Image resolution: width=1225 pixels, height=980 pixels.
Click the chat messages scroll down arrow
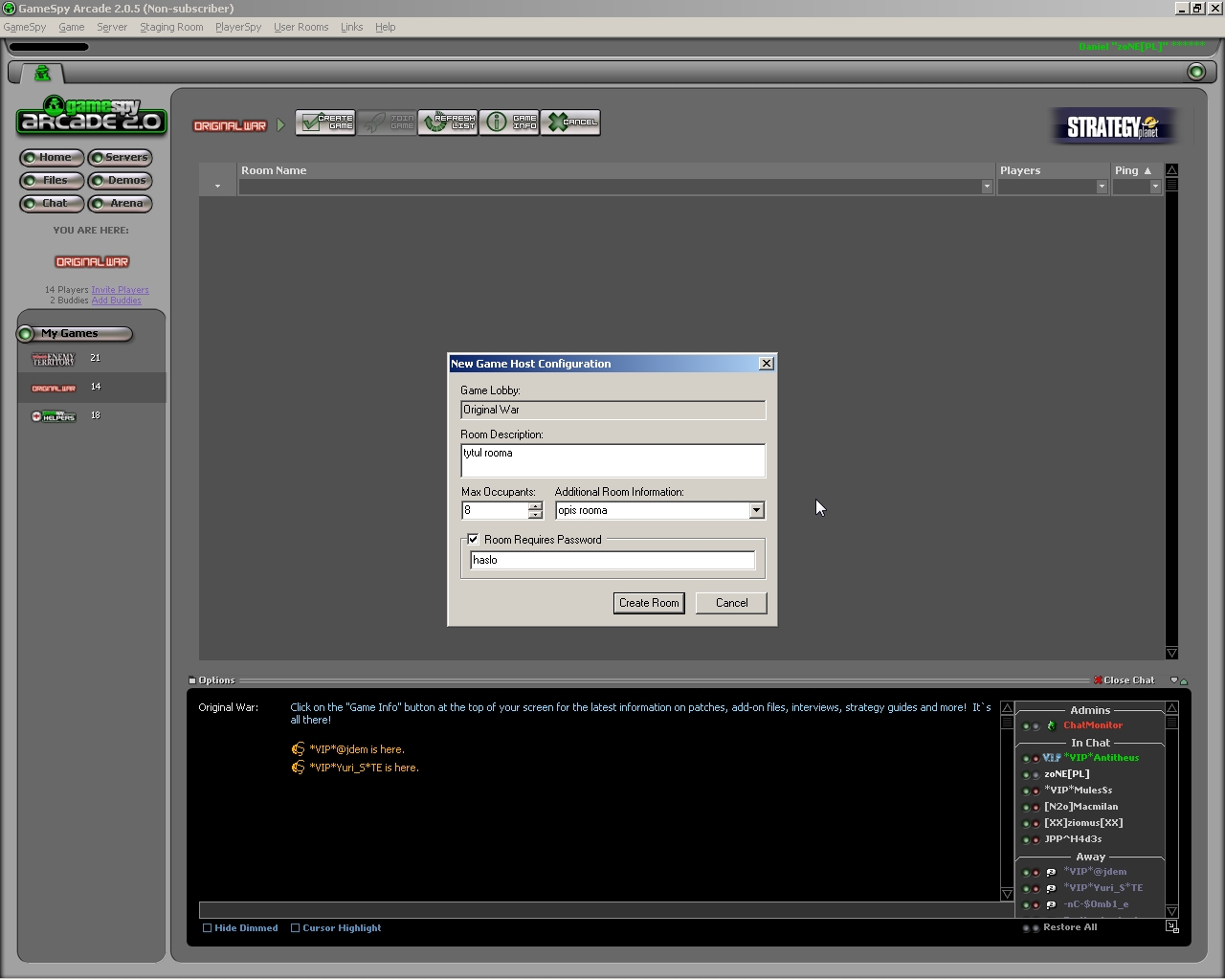click(1007, 894)
